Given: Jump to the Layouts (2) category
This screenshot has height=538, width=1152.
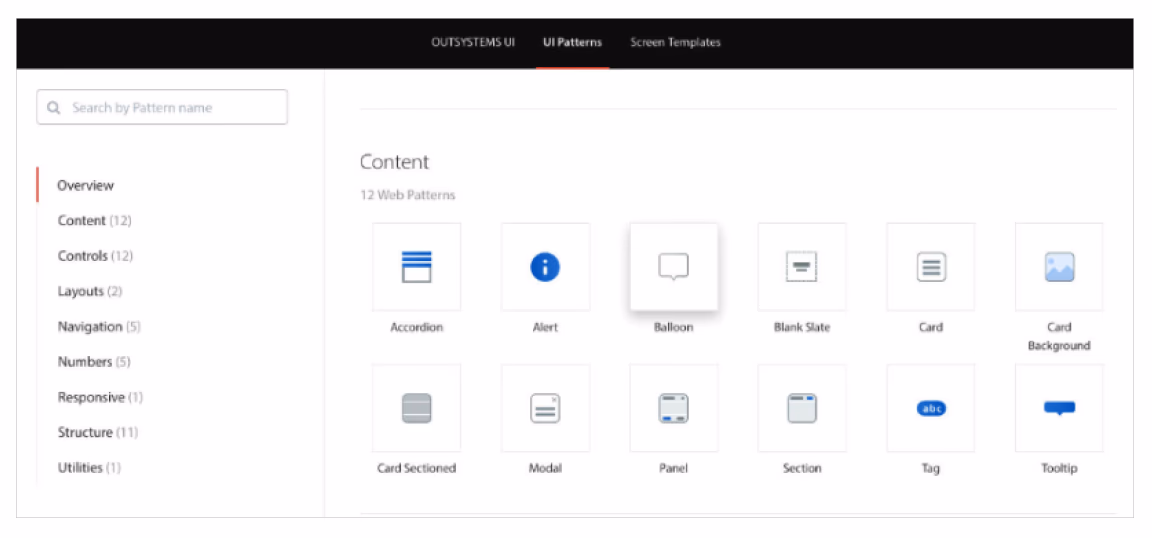Looking at the screenshot, I should tap(90, 291).
